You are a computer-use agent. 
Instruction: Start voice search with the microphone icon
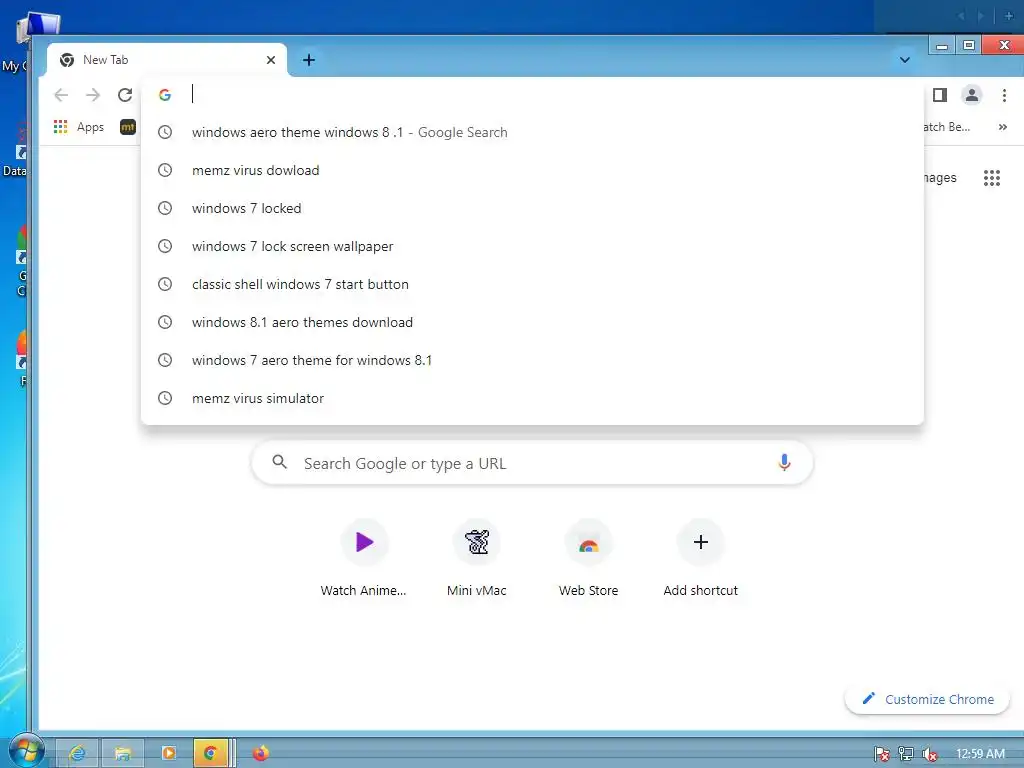click(x=784, y=463)
